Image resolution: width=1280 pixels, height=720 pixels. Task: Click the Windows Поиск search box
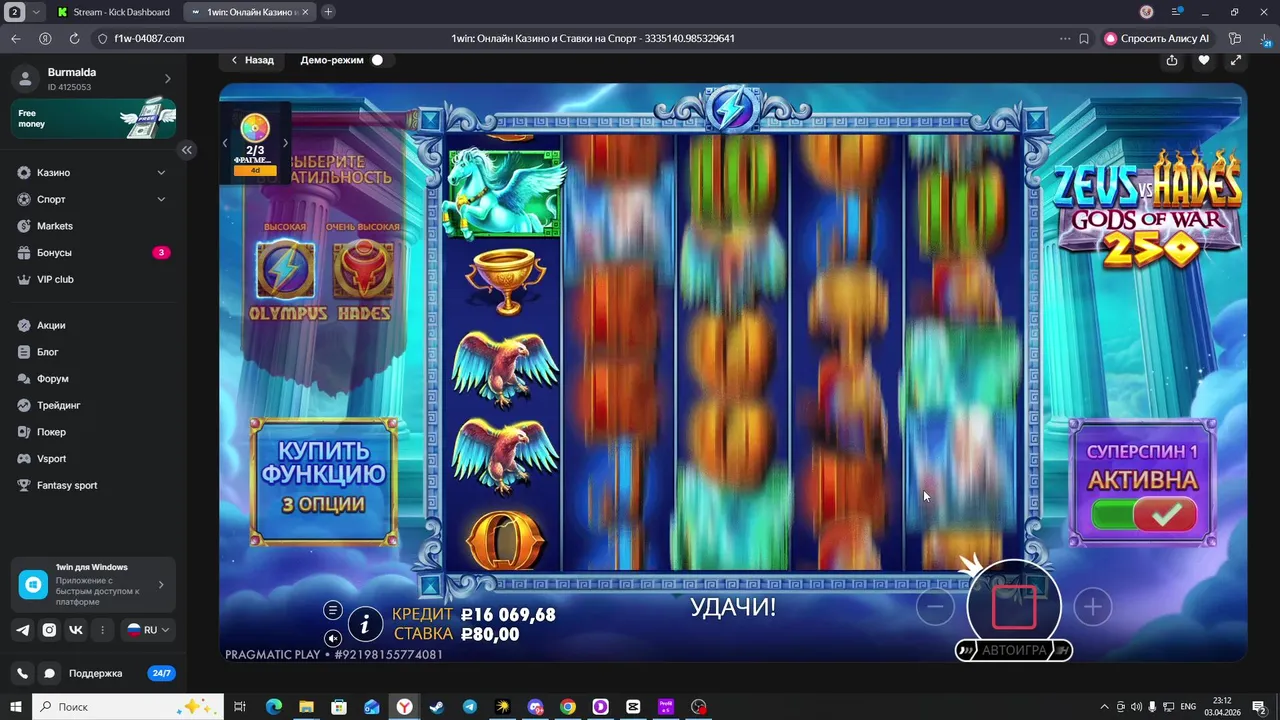[130, 706]
